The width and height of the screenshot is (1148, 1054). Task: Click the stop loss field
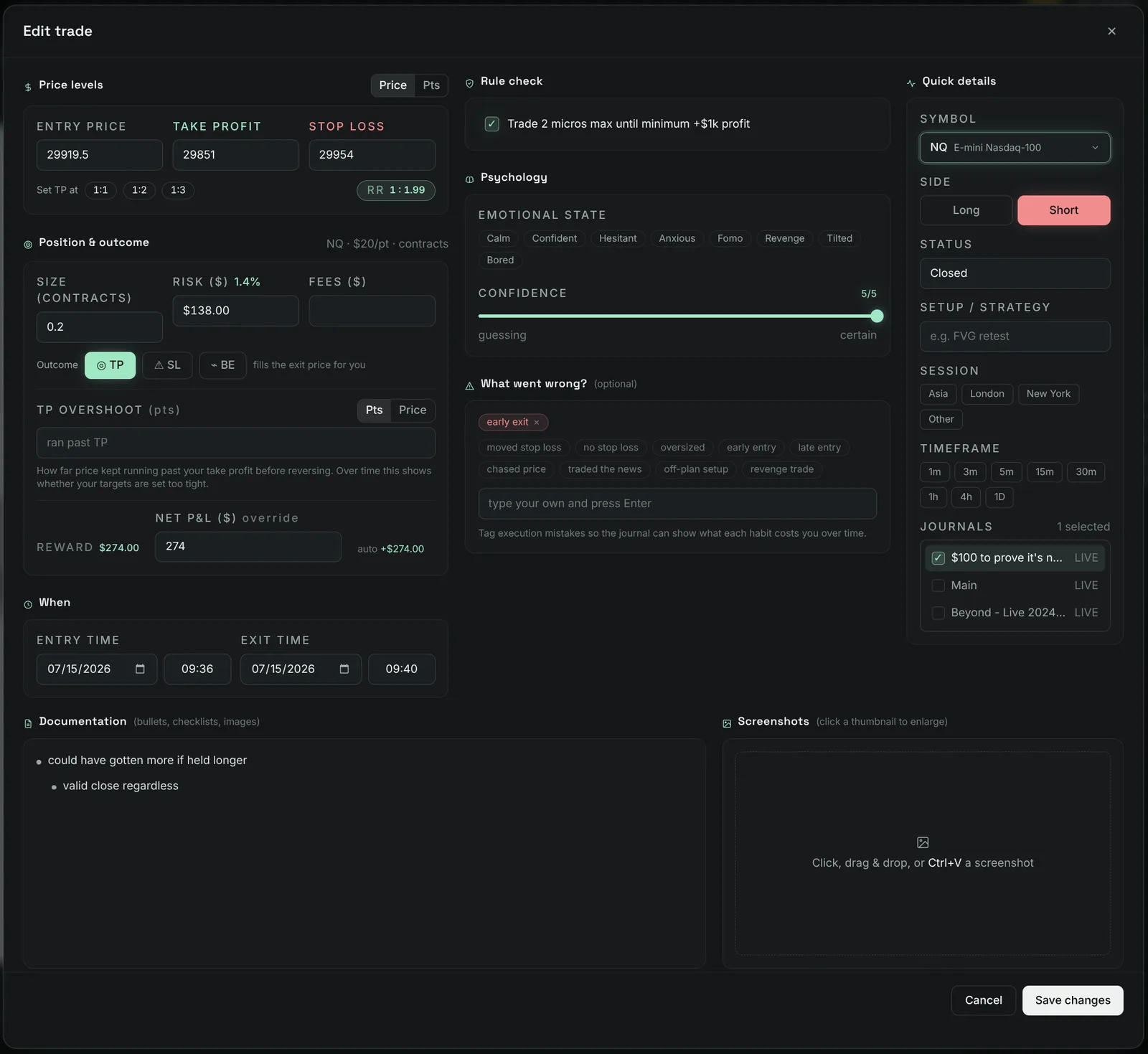(372, 155)
